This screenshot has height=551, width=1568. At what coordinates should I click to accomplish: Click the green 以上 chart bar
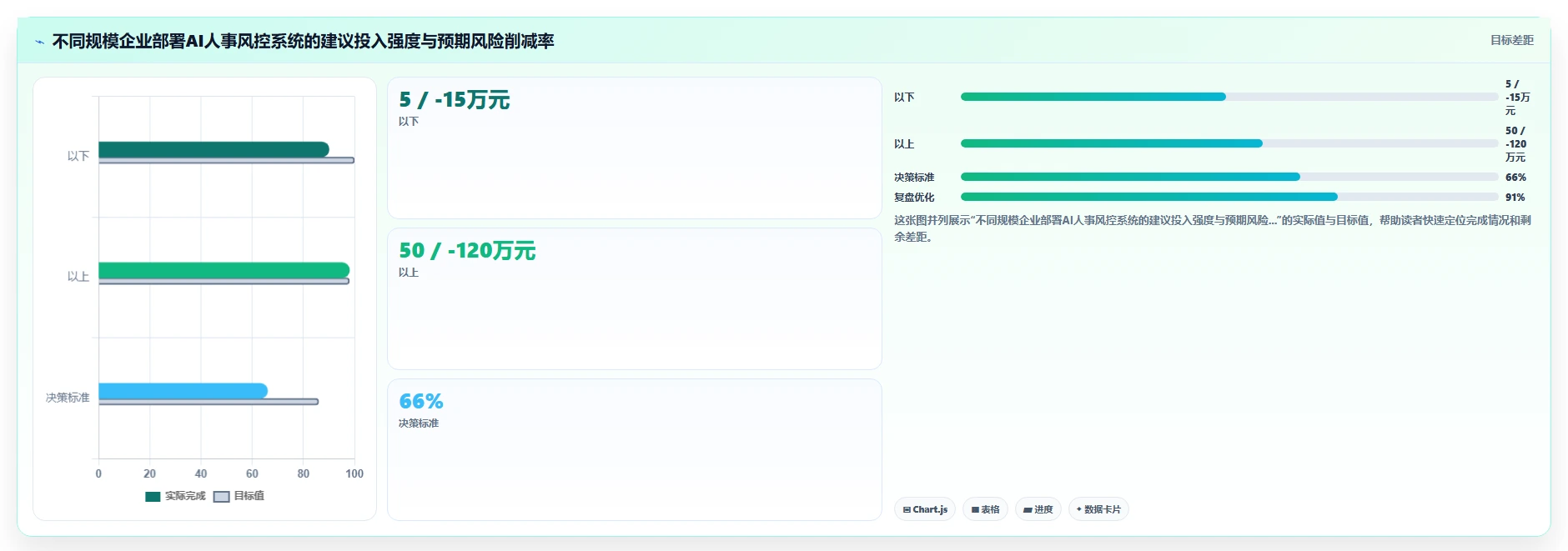pyautogui.click(x=224, y=270)
